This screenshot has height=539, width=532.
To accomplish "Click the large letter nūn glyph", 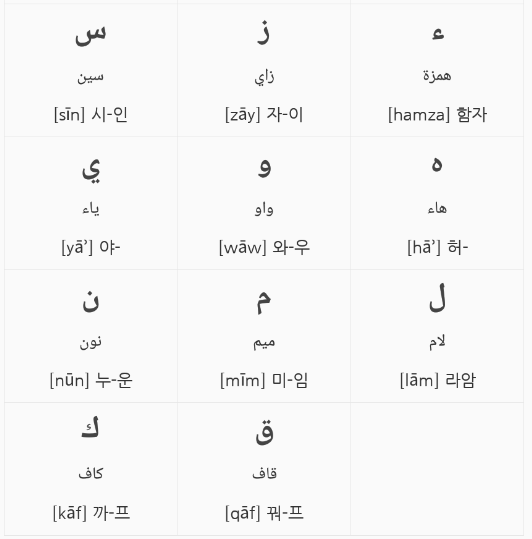I will (91, 301).
